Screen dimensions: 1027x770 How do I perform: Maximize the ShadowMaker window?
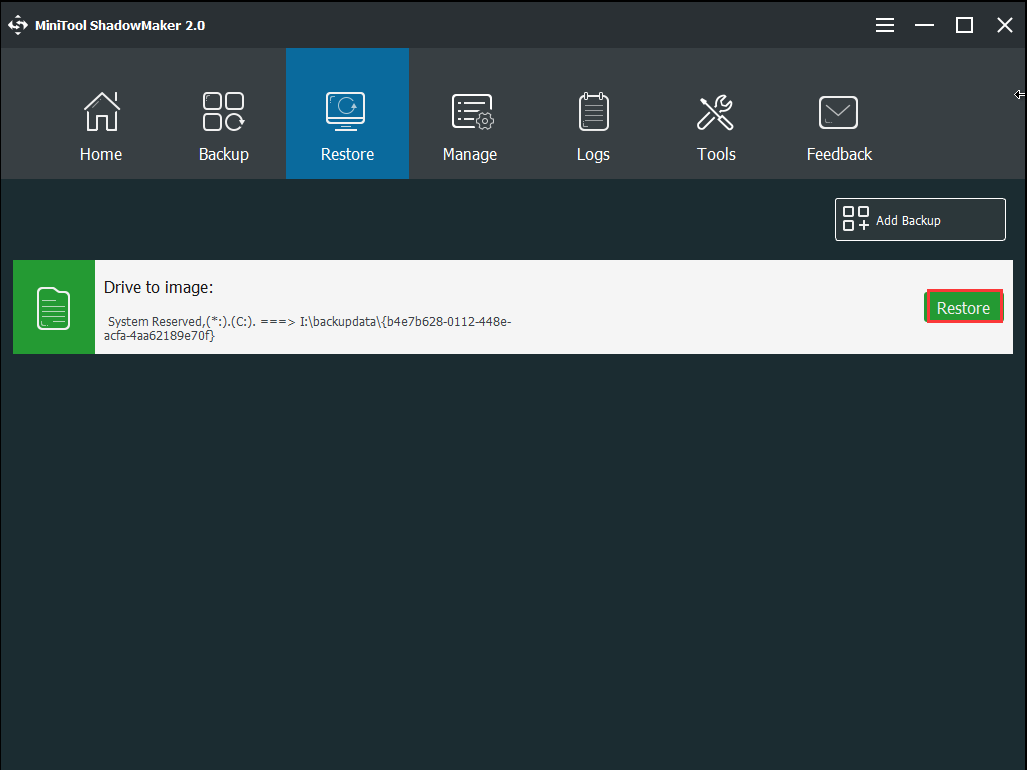coord(964,26)
